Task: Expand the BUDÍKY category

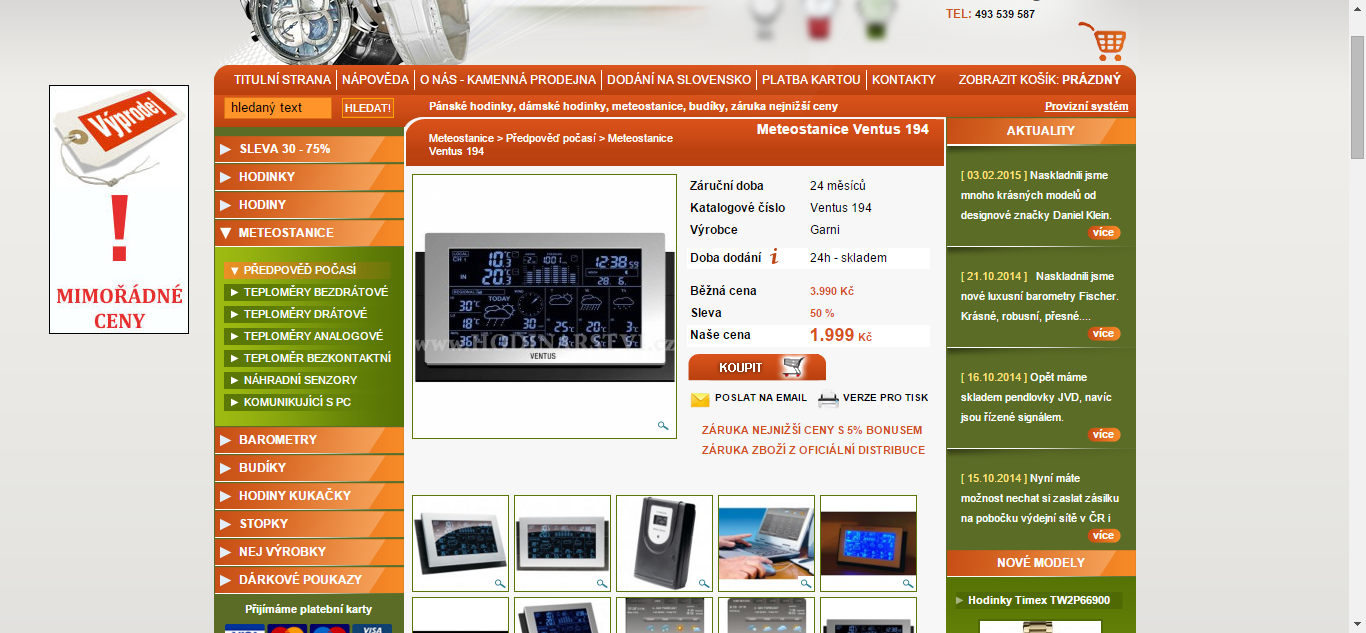Action: (x=309, y=468)
